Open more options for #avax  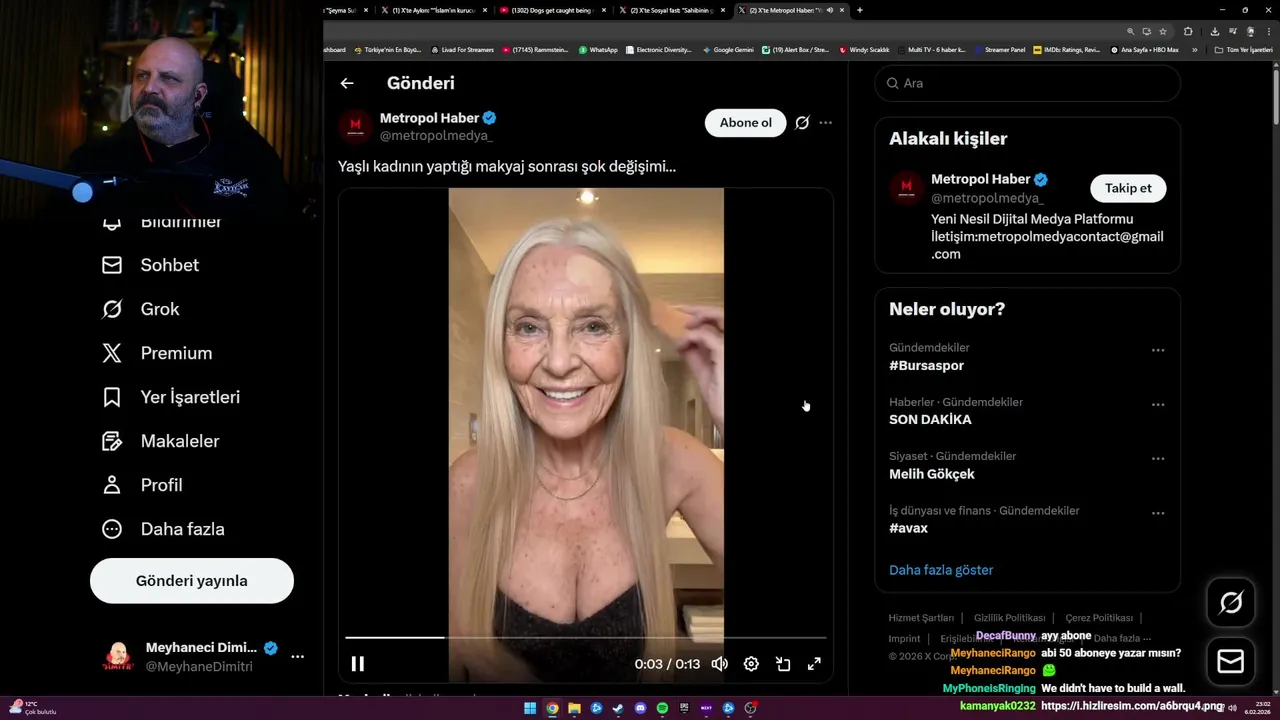1158,513
